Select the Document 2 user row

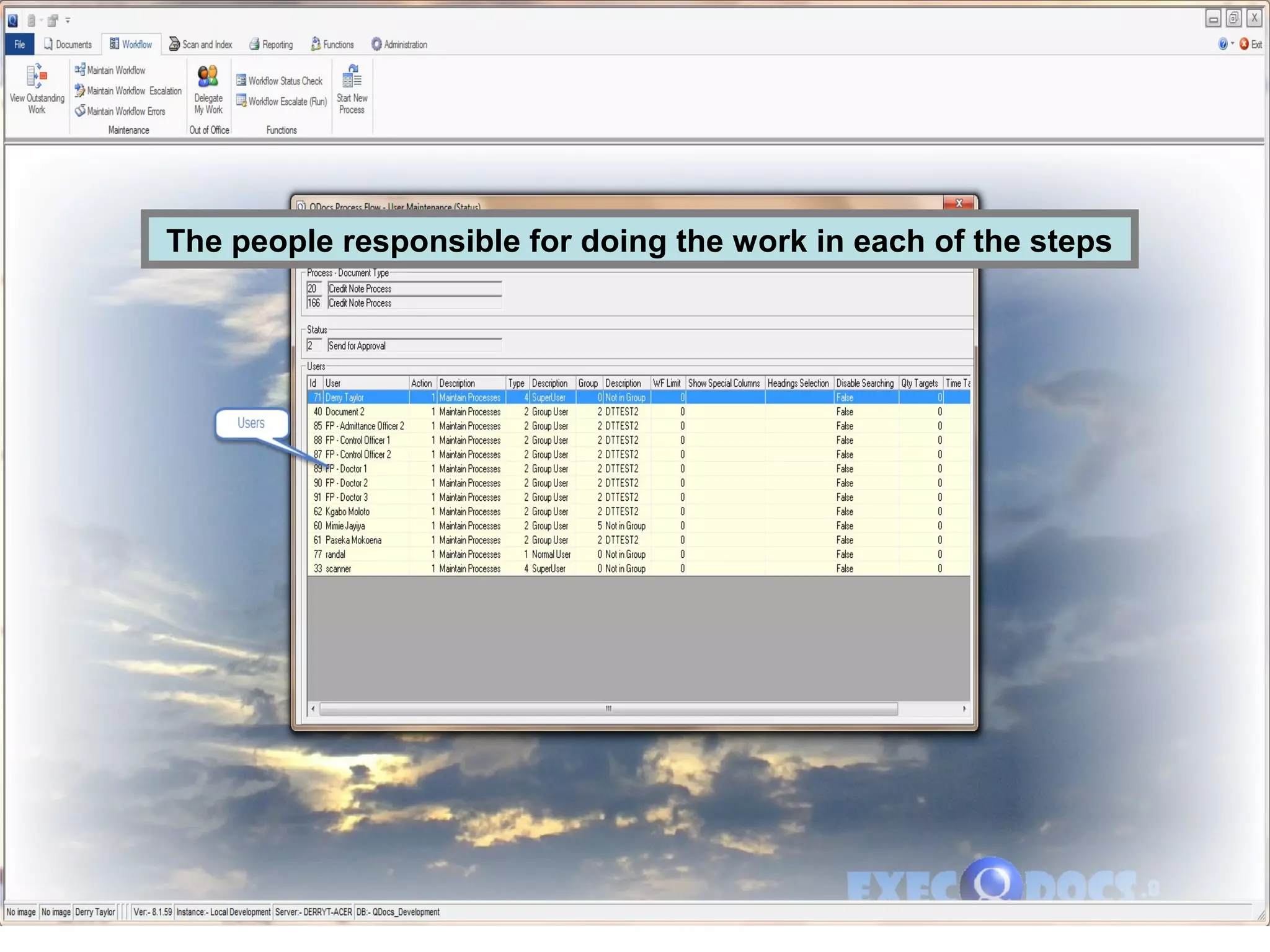[639, 412]
